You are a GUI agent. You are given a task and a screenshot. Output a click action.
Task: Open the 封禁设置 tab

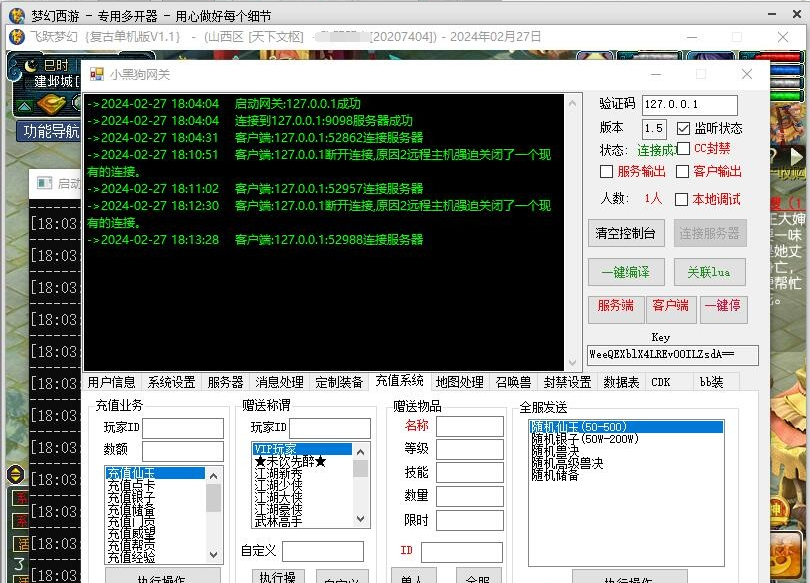tap(567, 382)
